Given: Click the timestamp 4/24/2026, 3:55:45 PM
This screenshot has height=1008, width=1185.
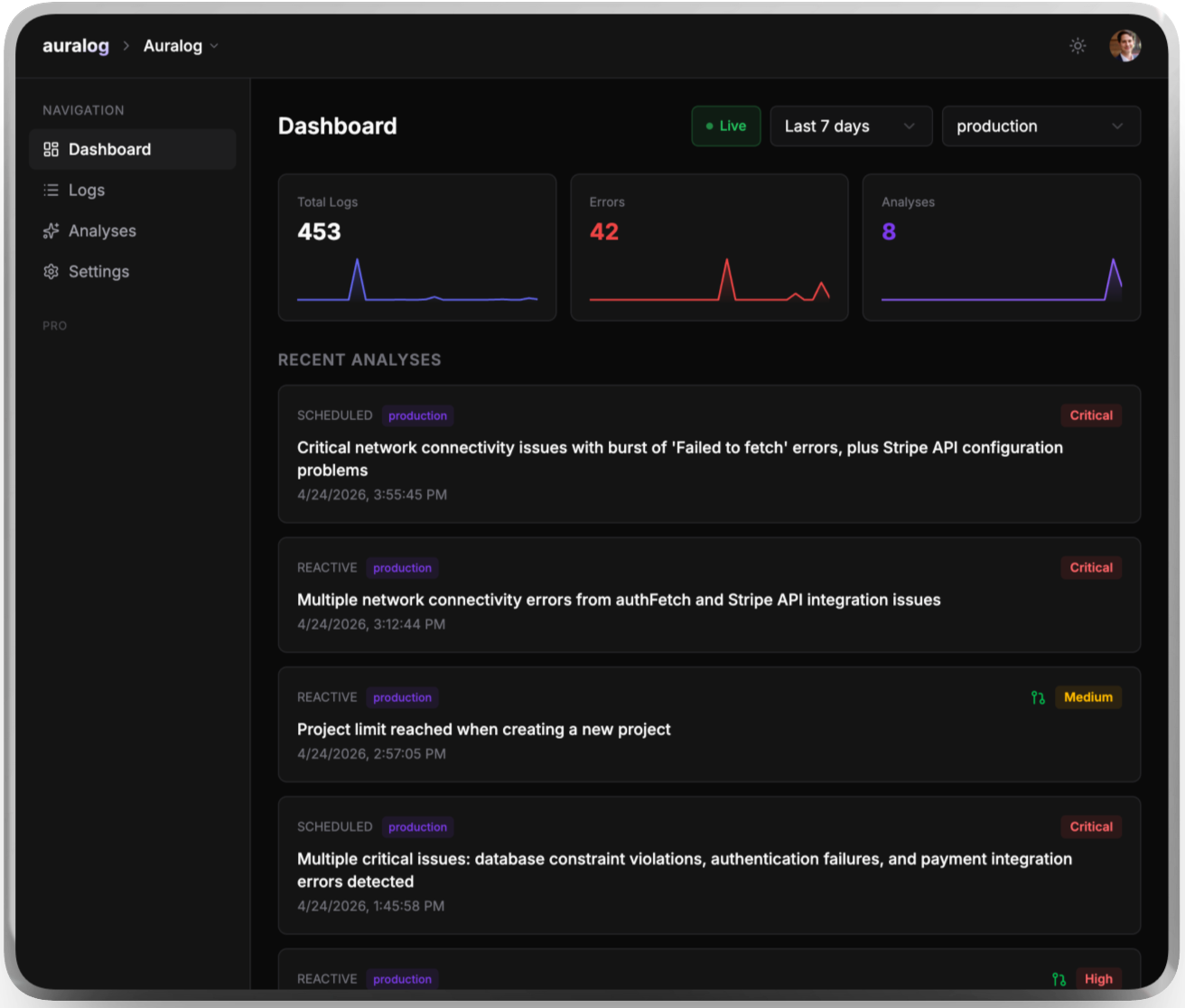Looking at the screenshot, I should click(x=372, y=495).
